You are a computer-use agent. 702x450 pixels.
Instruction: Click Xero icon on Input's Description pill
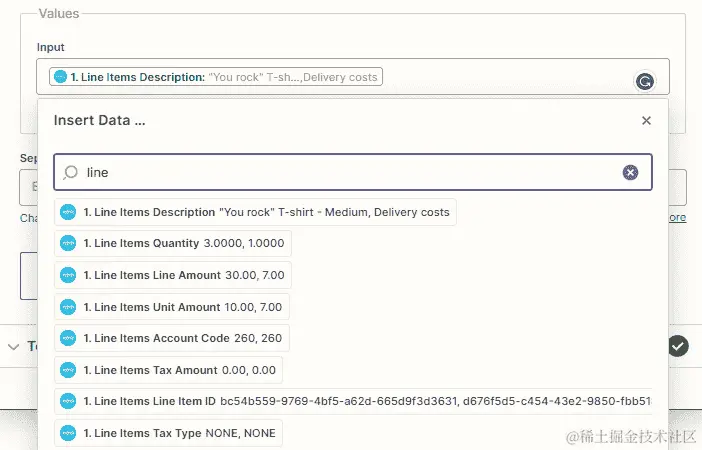(x=60, y=77)
